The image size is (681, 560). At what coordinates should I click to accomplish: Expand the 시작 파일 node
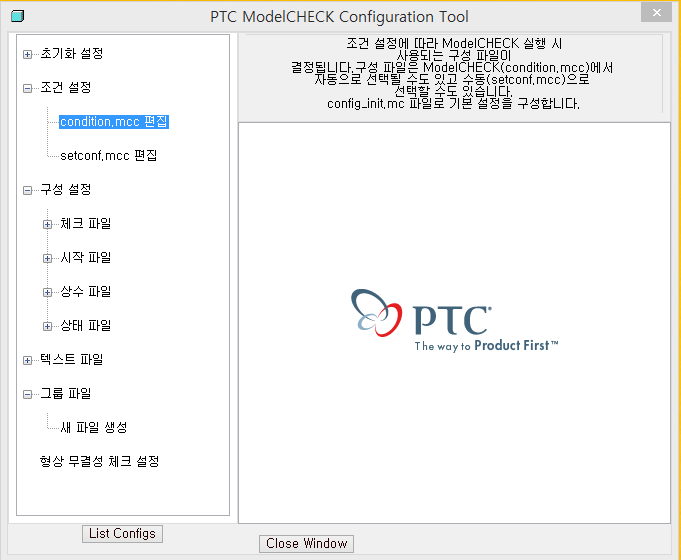tap(47, 258)
